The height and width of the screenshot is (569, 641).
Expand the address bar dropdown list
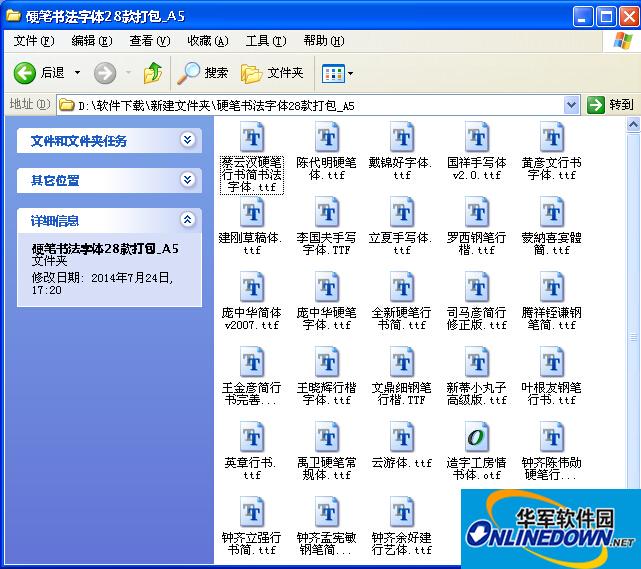571,105
